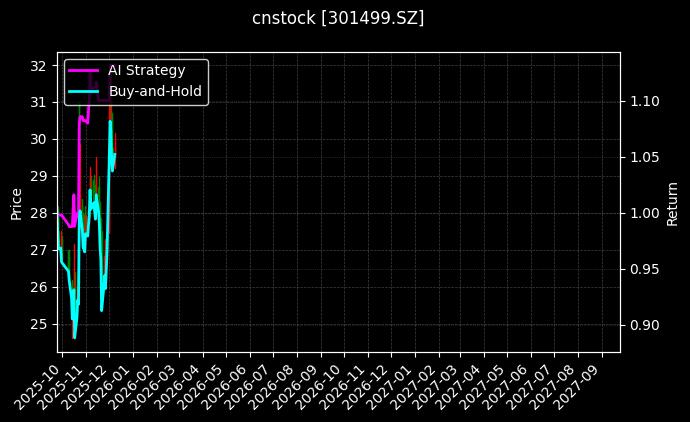Click the chart title cnstock [301499.SZ]
This screenshot has height=422, width=690.
(338, 18)
